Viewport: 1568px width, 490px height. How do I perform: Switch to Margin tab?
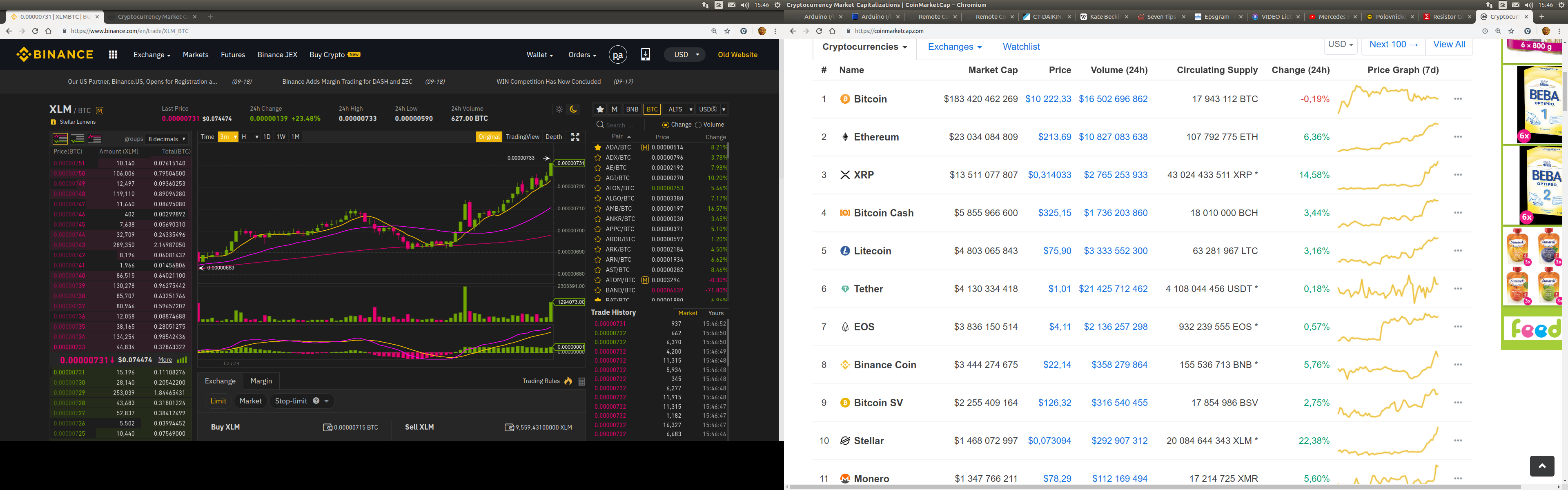261,381
